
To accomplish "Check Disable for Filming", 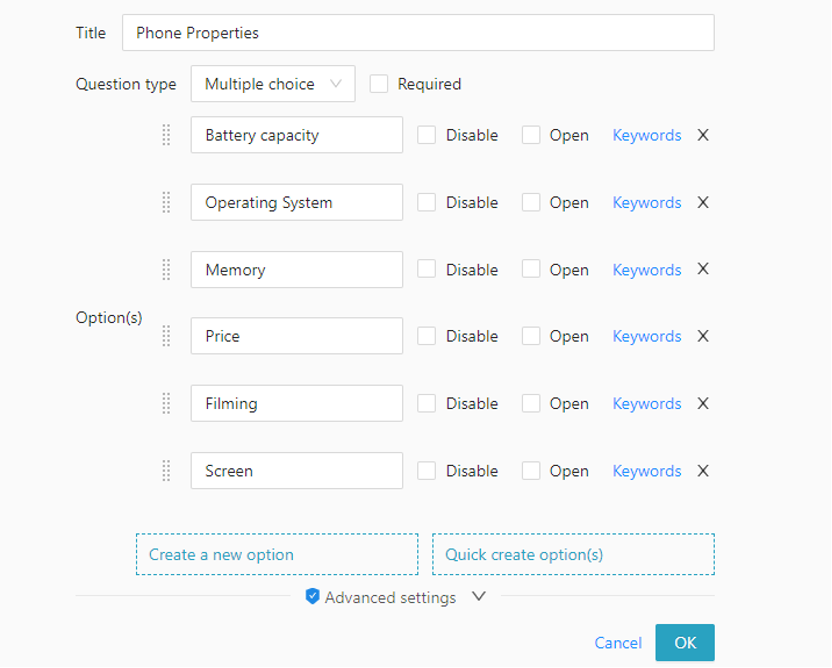I will tap(427, 403).
